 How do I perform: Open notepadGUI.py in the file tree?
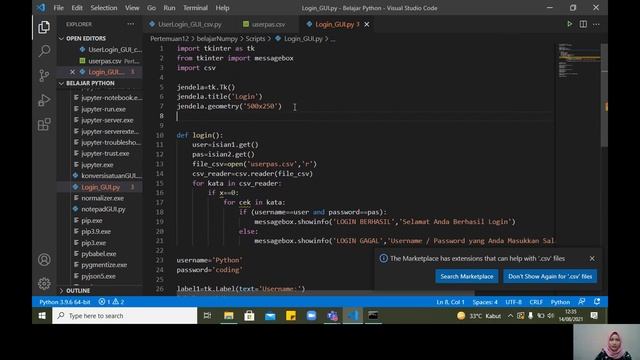point(103,209)
